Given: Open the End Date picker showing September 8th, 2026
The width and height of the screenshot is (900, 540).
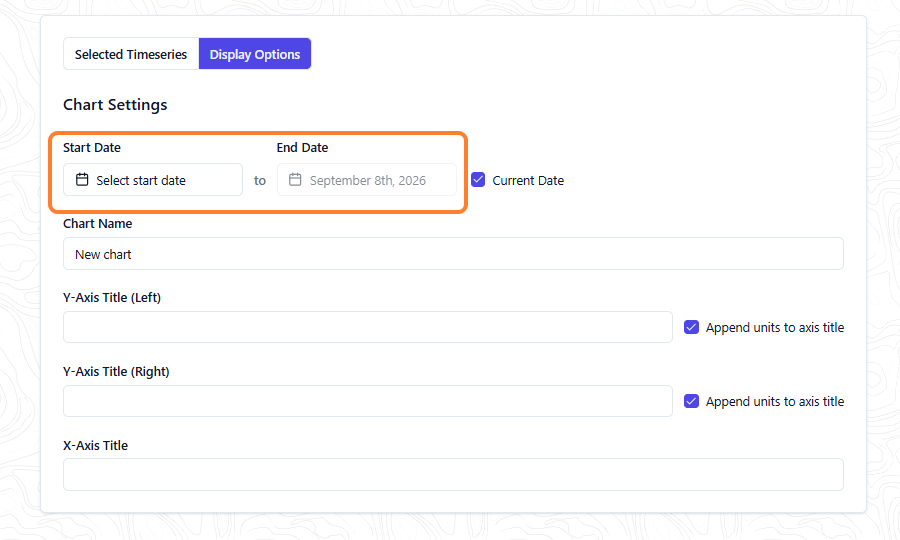Looking at the screenshot, I should 367,180.
